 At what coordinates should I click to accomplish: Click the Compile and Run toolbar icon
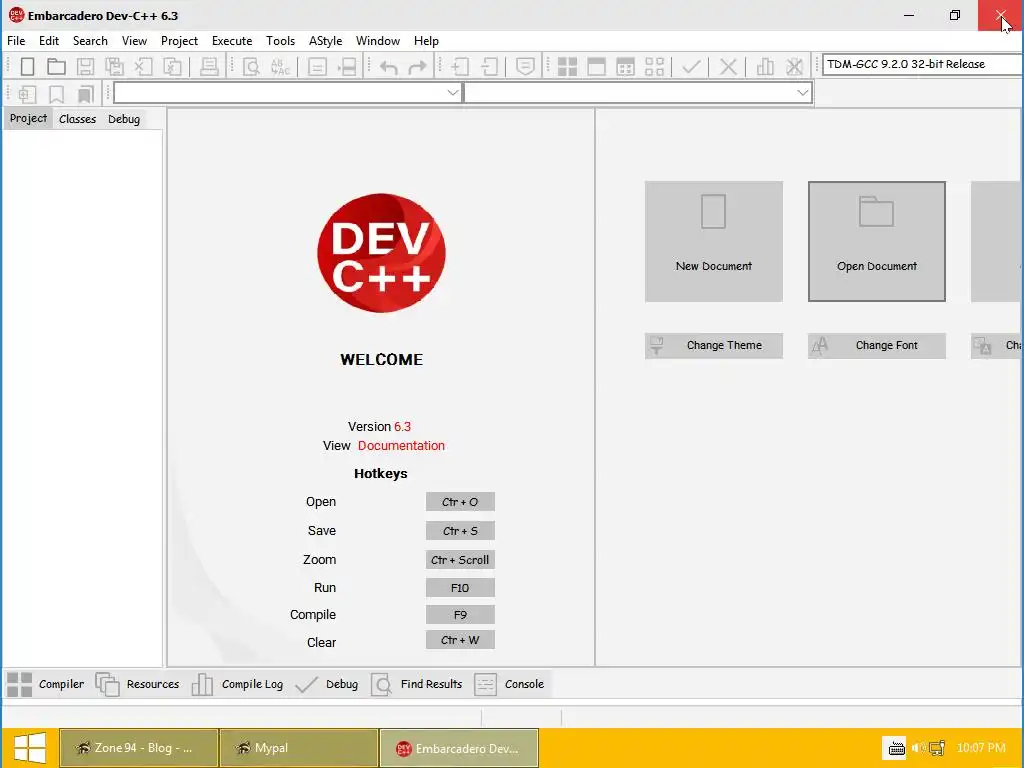[x=625, y=67]
